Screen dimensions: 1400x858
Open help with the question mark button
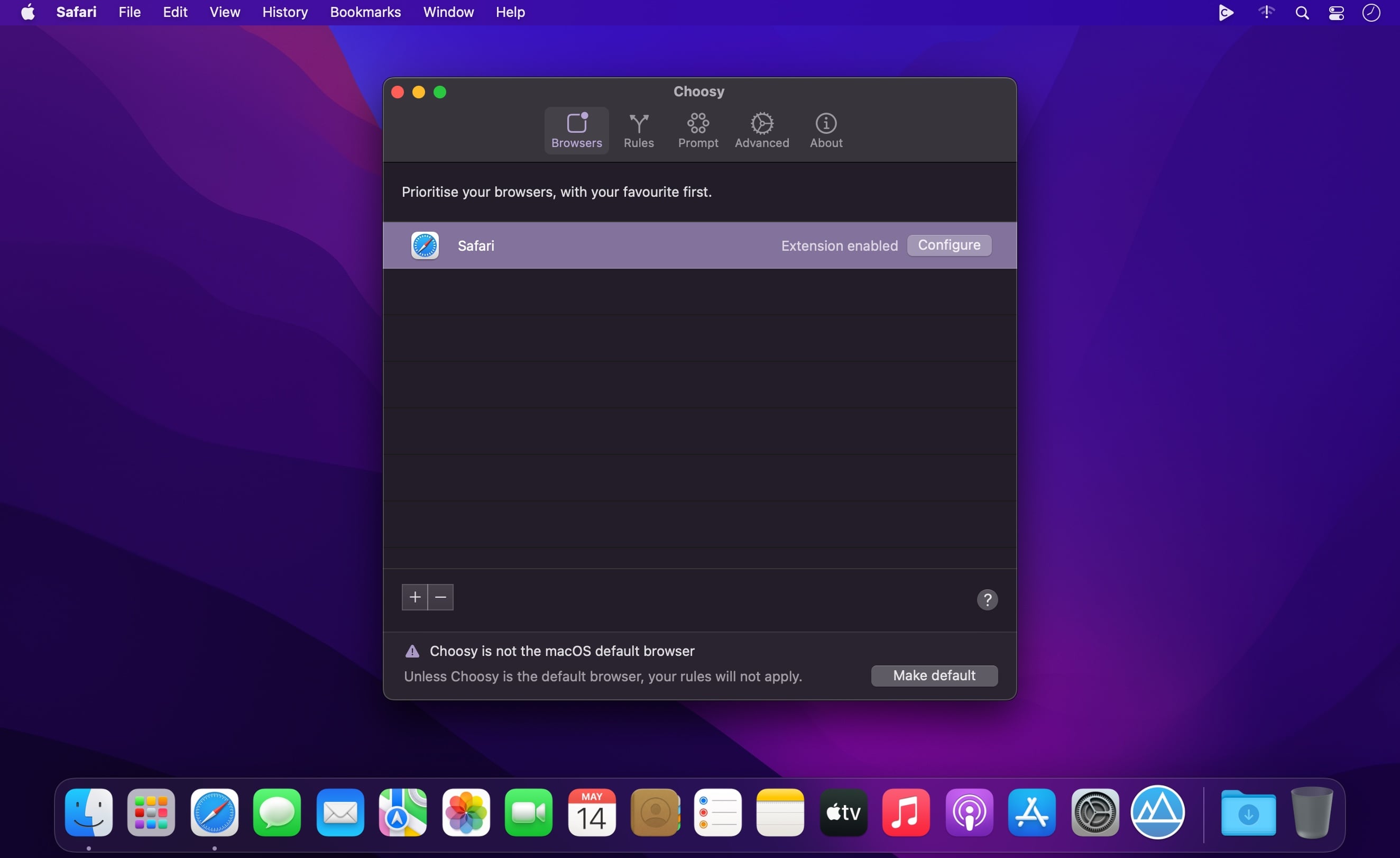(987, 599)
